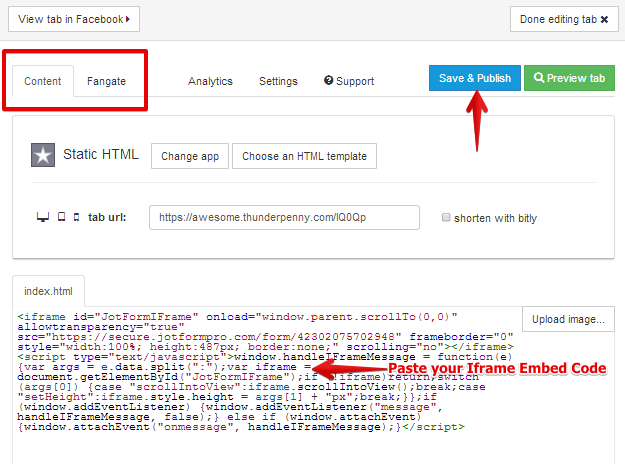The image size is (625, 464).
Task: Select the index.html file tab
Action: tap(49, 291)
